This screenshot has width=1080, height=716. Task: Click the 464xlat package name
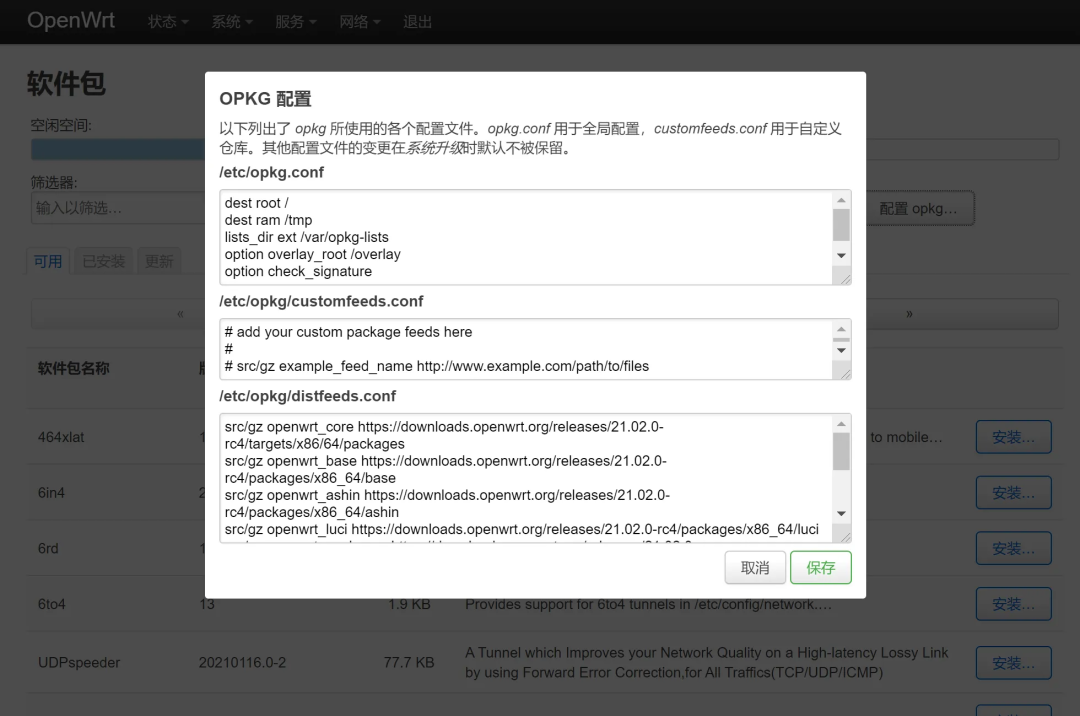61,437
